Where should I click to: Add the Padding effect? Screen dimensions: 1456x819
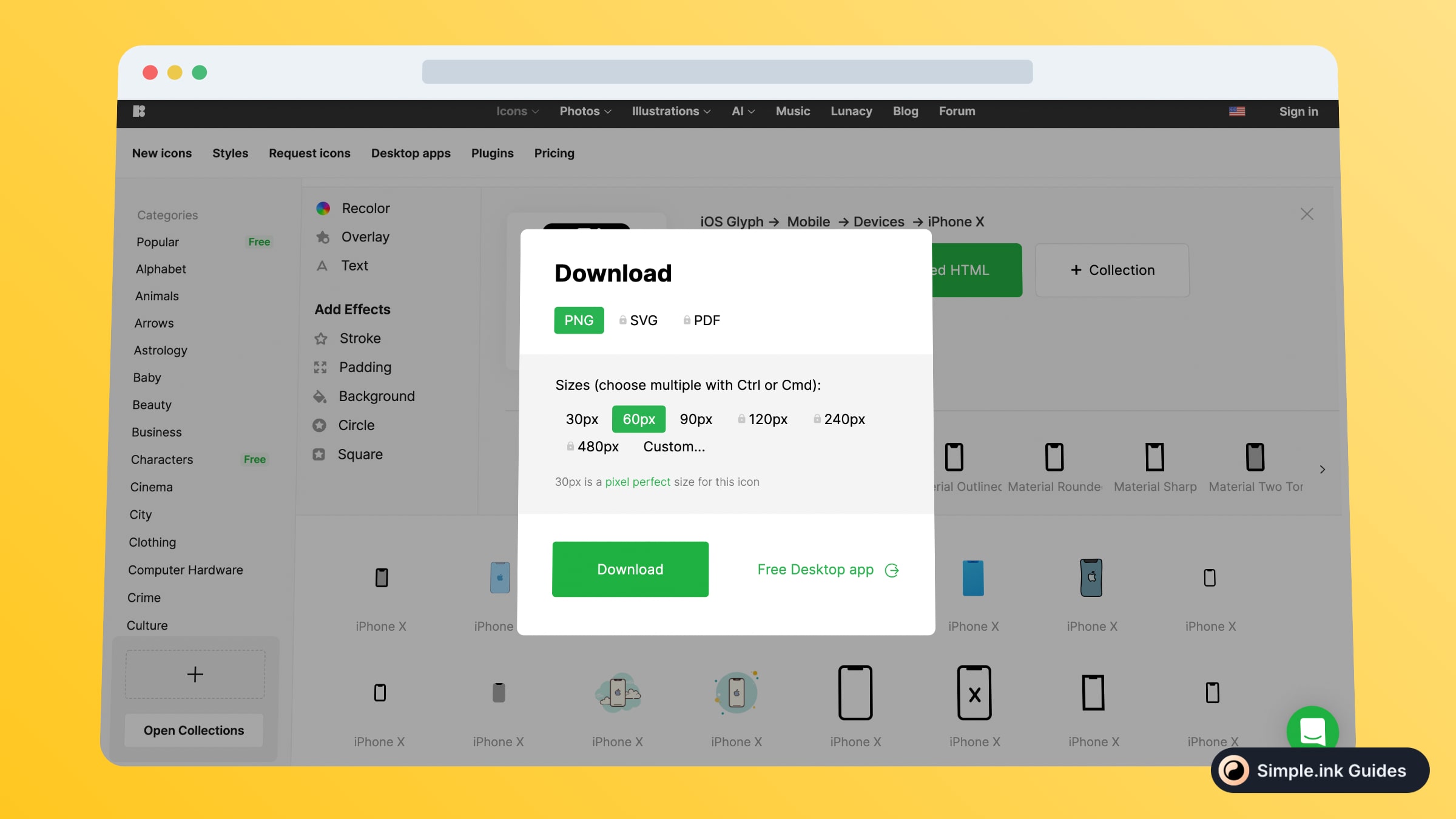352,367
